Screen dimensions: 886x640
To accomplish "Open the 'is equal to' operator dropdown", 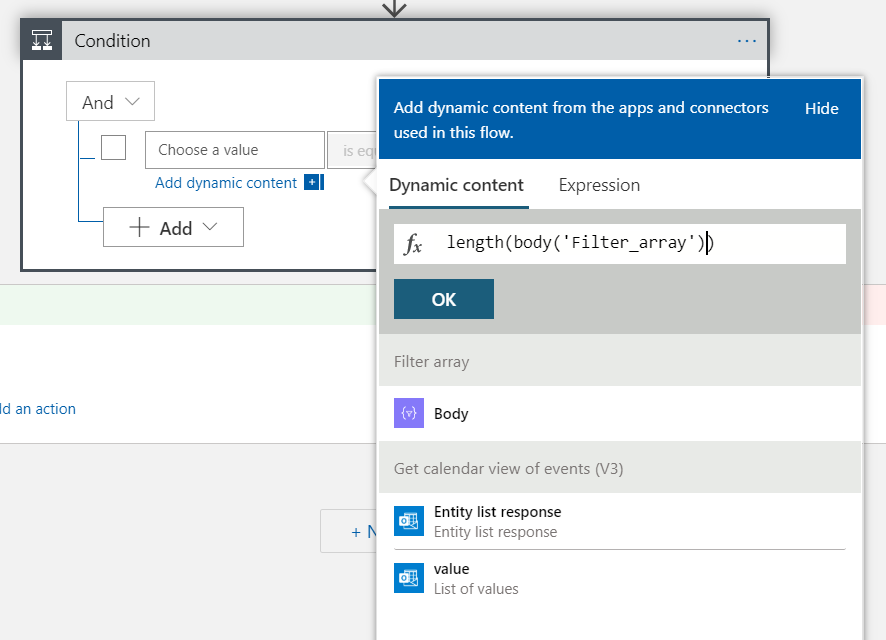I will pos(352,150).
